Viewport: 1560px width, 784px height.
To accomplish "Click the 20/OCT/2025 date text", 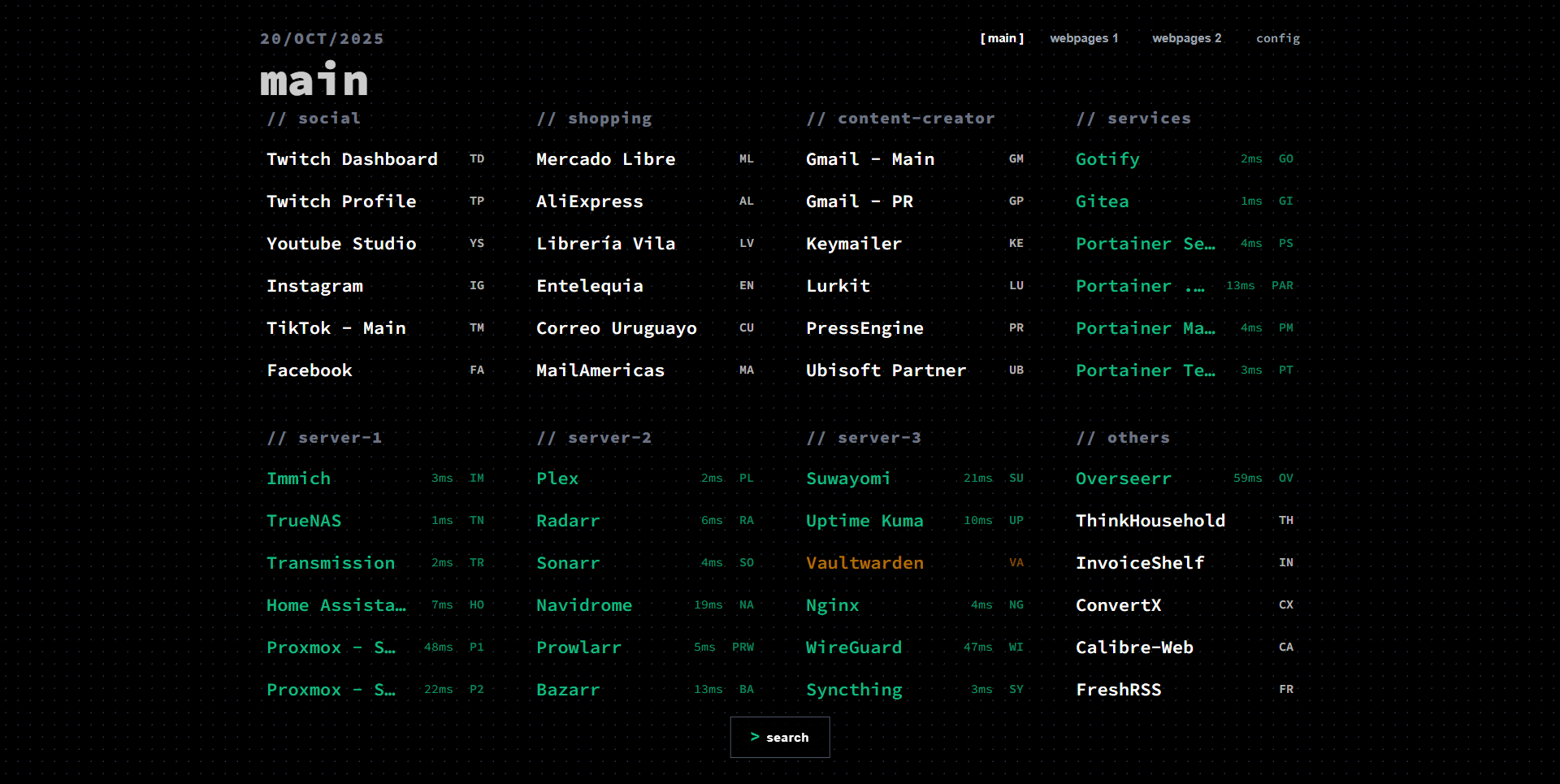I will coord(322,39).
